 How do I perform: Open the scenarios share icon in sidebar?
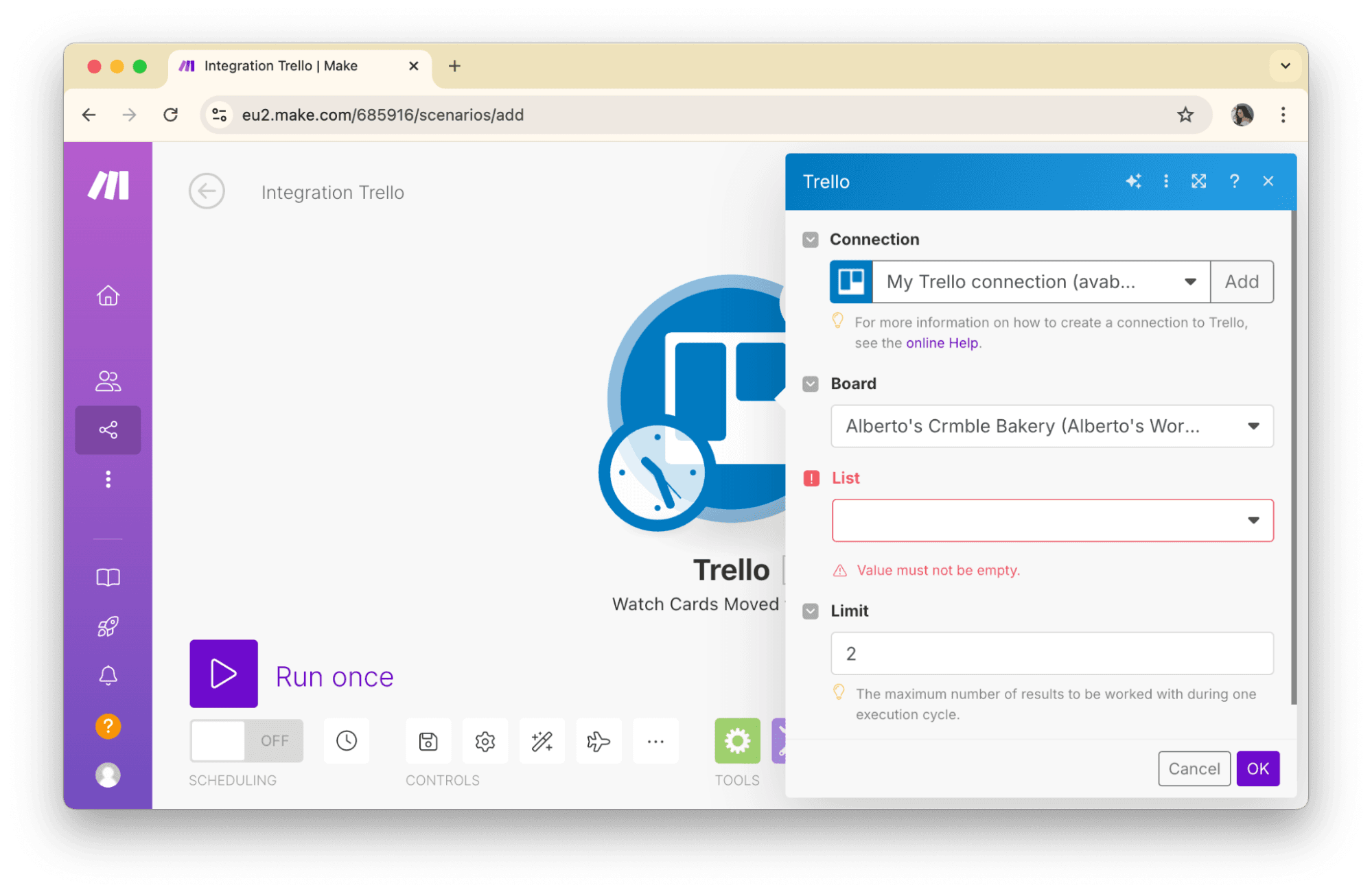108,430
